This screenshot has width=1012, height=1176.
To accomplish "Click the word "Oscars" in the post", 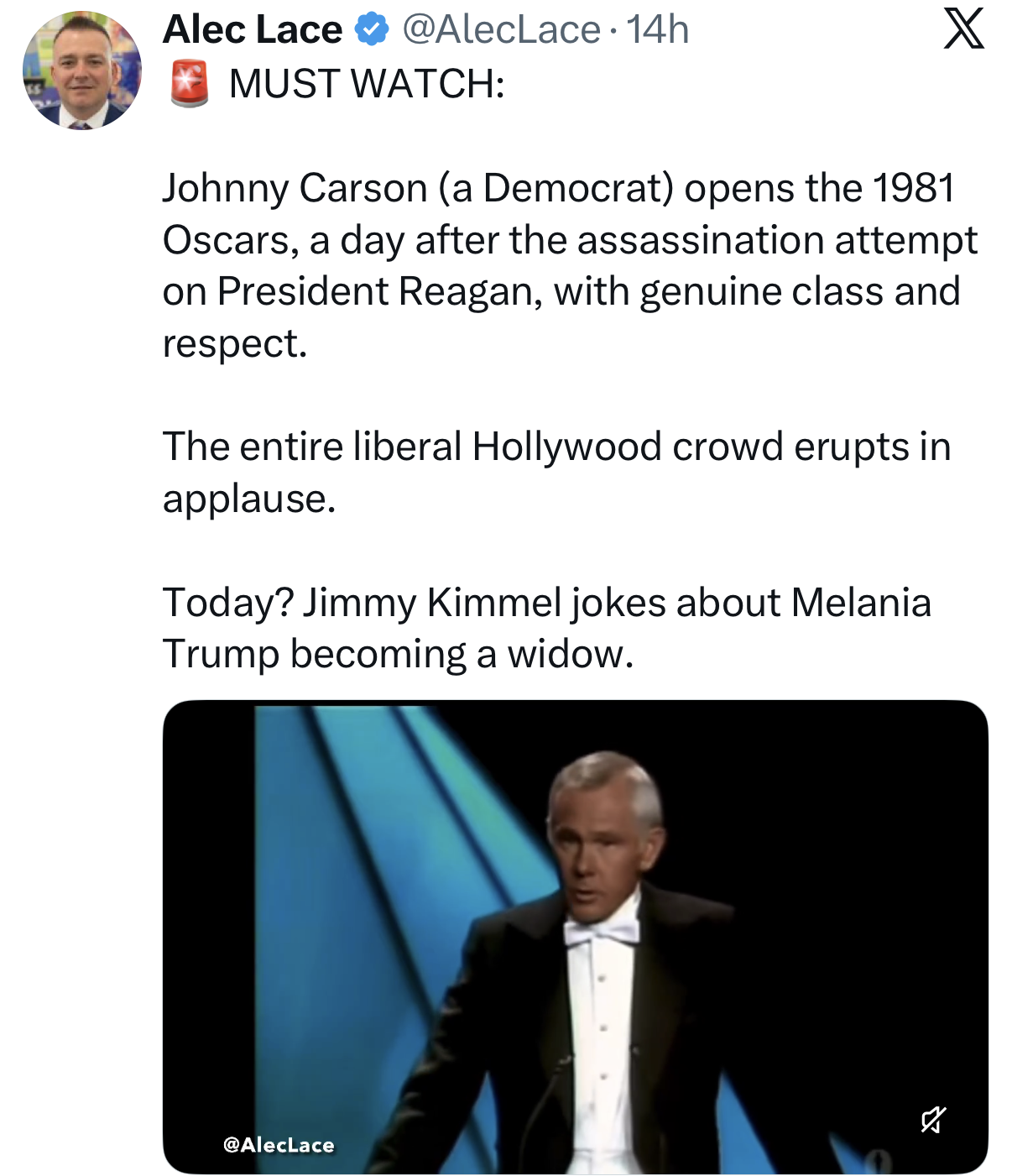I will pyautogui.click(x=226, y=240).
